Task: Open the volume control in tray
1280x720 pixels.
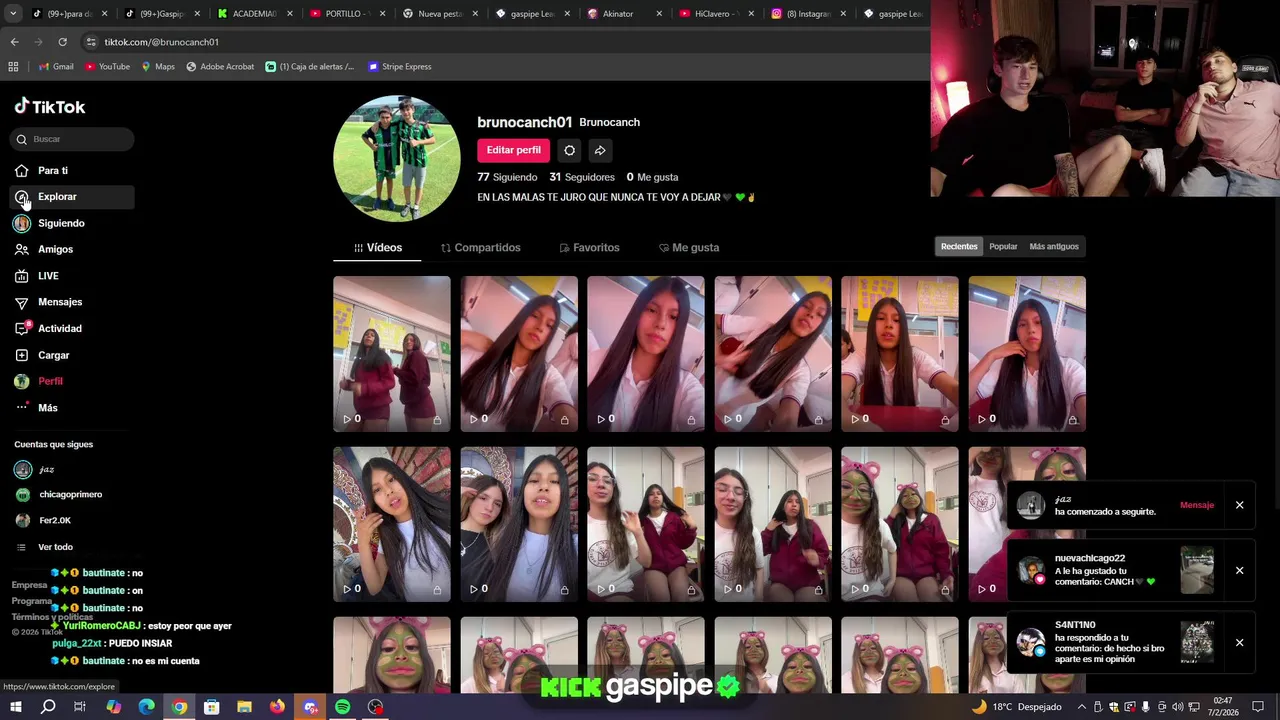Action: (x=1177, y=707)
